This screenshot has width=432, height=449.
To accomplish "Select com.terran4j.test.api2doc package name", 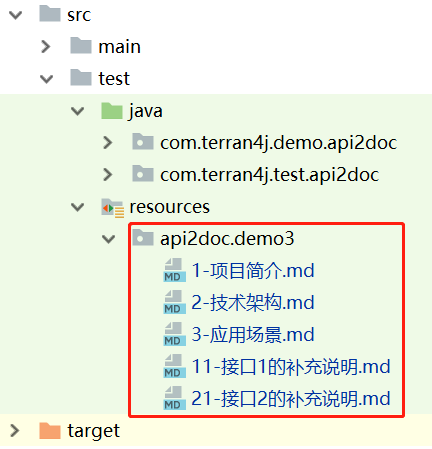I will click(270, 175).
